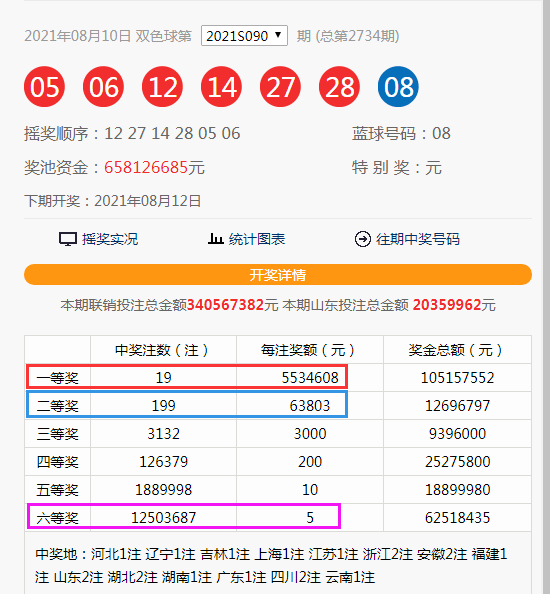Click the second prize total 12696797
Image resolution: width=550 pixels, height=594 pixels.
(x=457, y=406)
